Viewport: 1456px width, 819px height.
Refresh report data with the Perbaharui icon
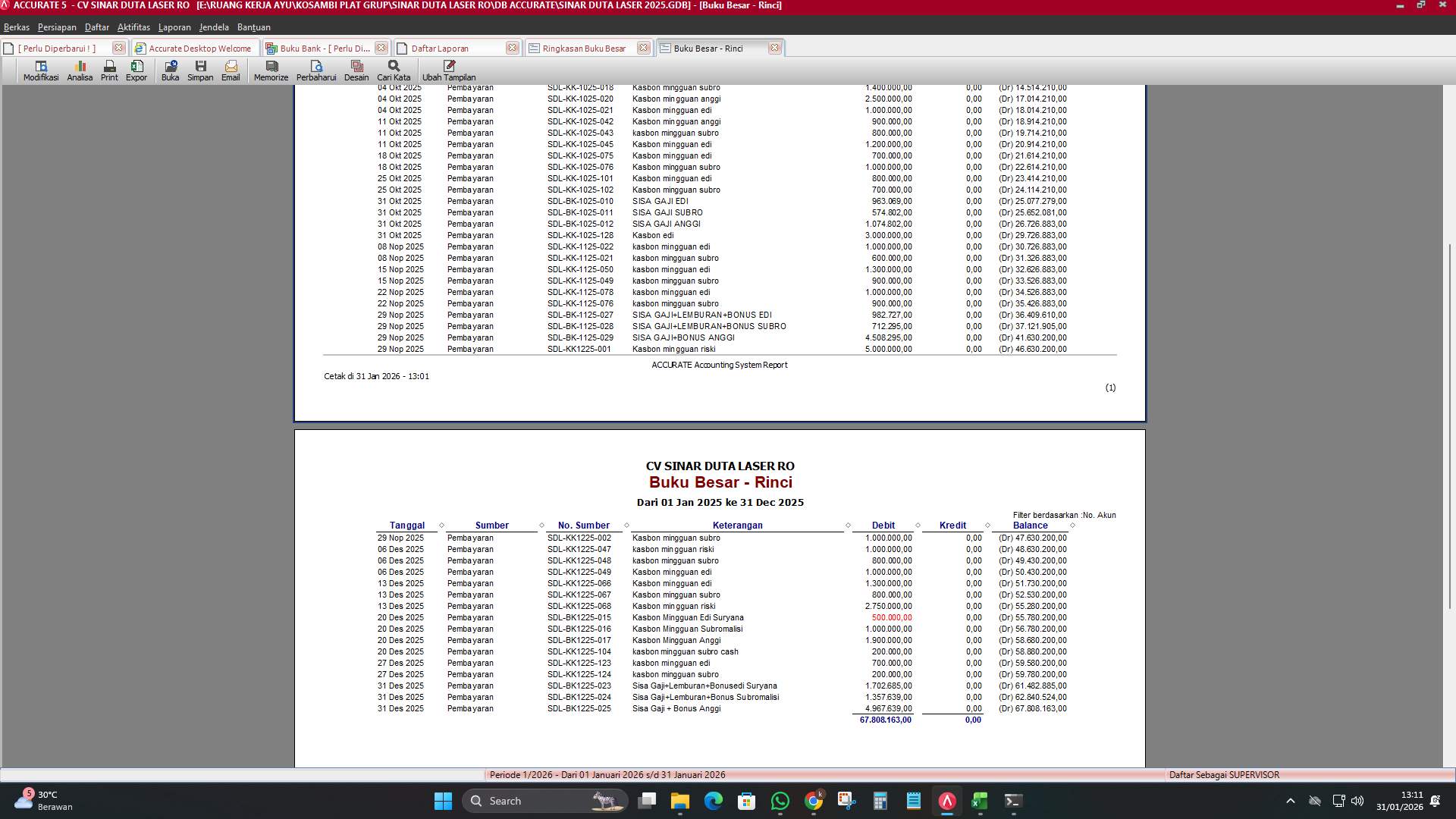(317, 70)
